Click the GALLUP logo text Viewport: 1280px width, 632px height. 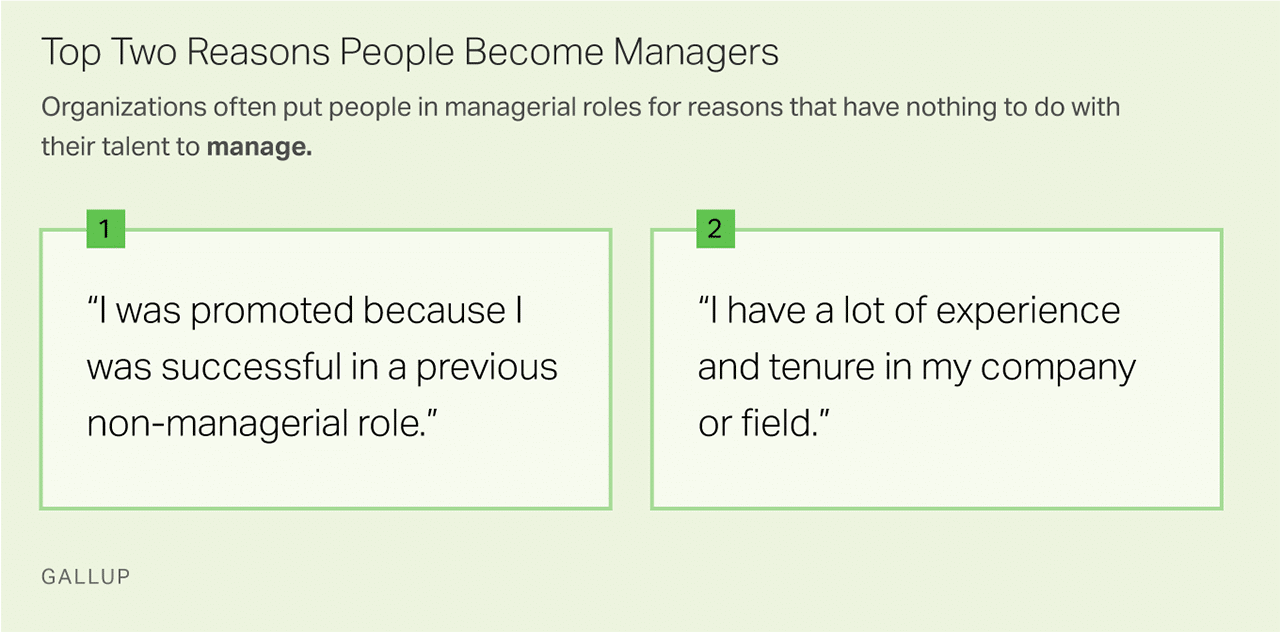(86, 577)
